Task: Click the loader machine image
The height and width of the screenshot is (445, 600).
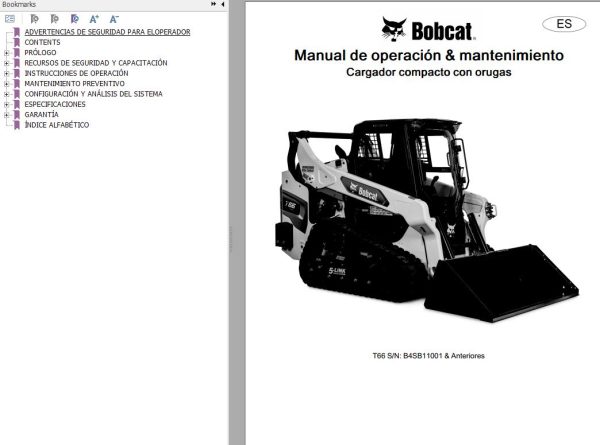Action: point(427,220)
